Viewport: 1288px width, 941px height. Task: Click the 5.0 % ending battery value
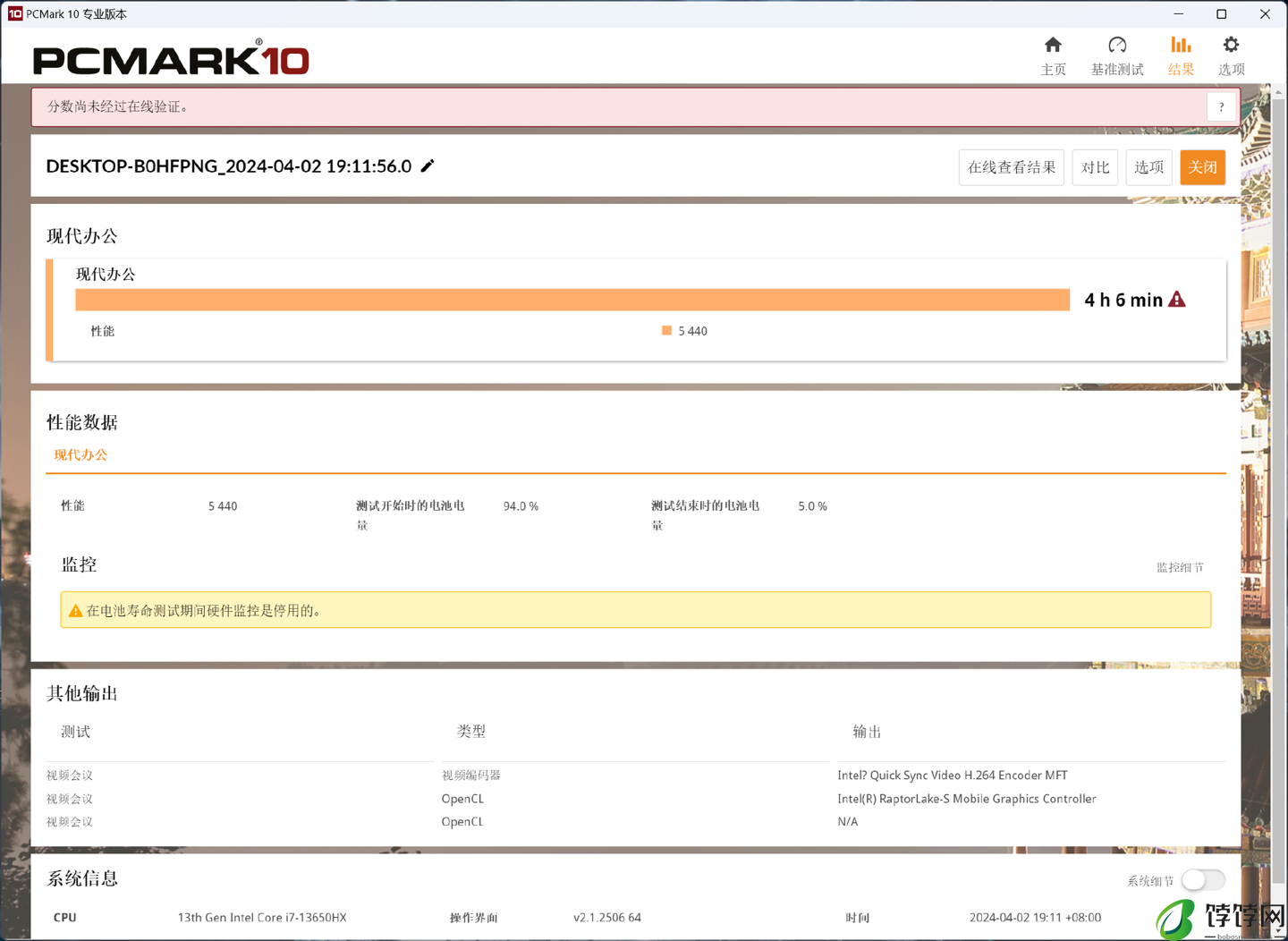[812, 506]
